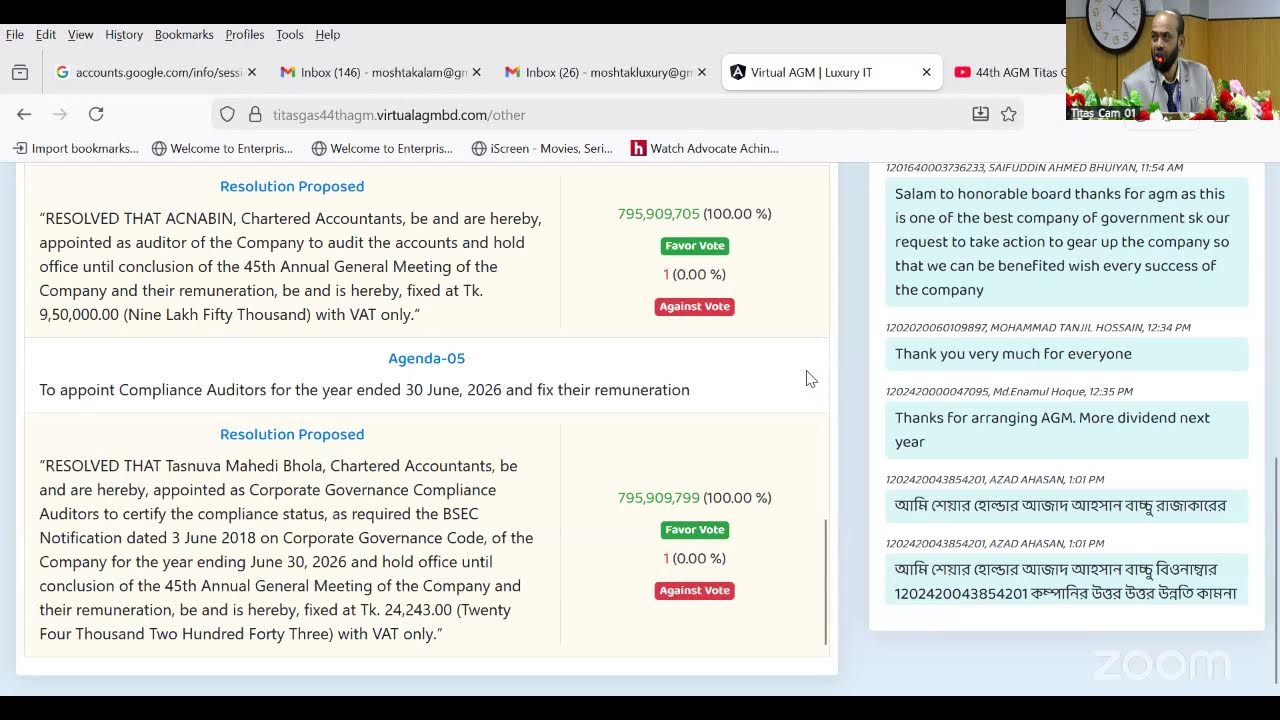This screenshot has width=1280, height=720.
Task: Click Against Vote for Tasnuva Mahedi Bhola resolution
Action: click(695, 590)
